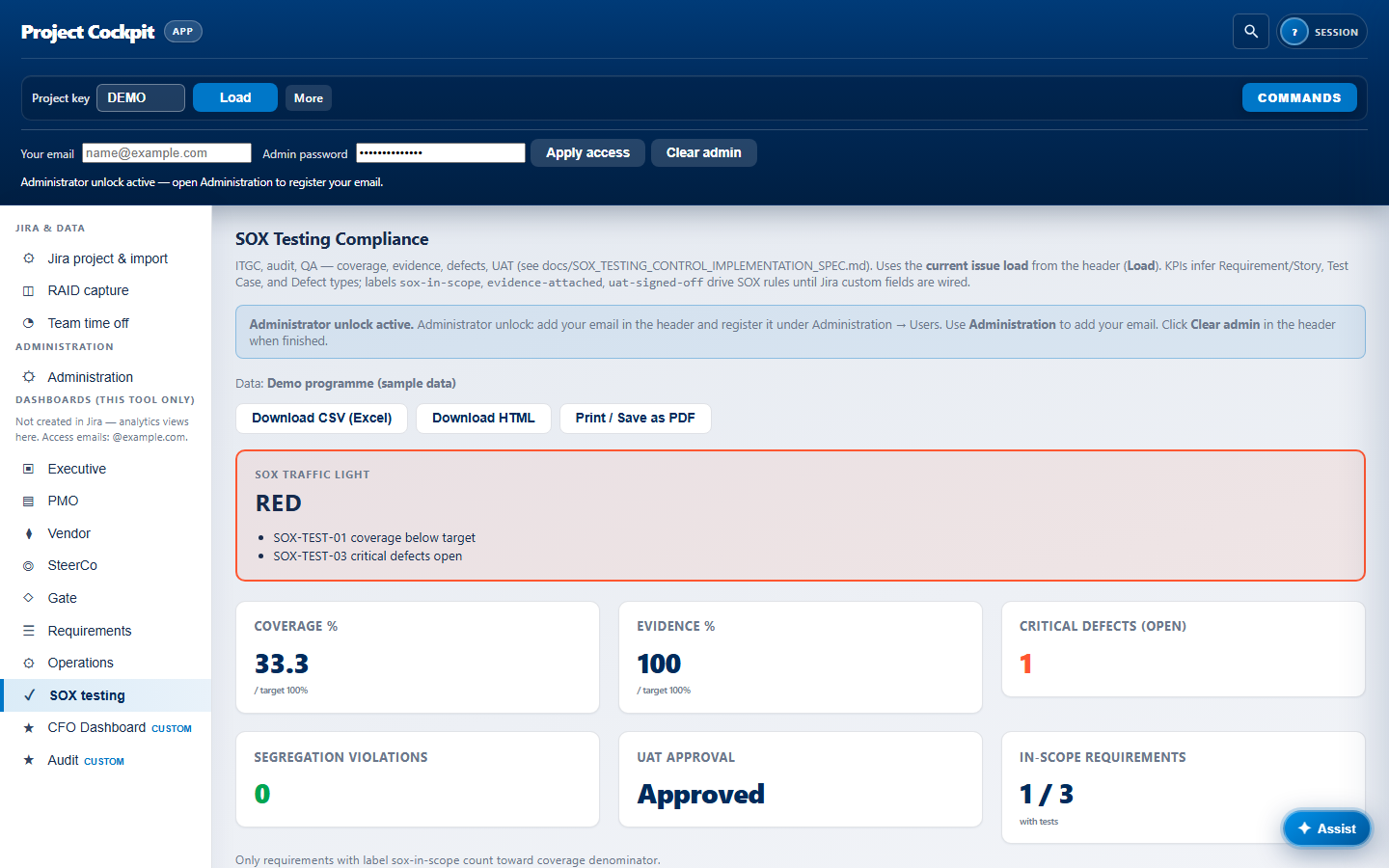This screenshot has height=868, width=1389.
Task: Open the Audit custom dashboard
Action: (106, 760)
